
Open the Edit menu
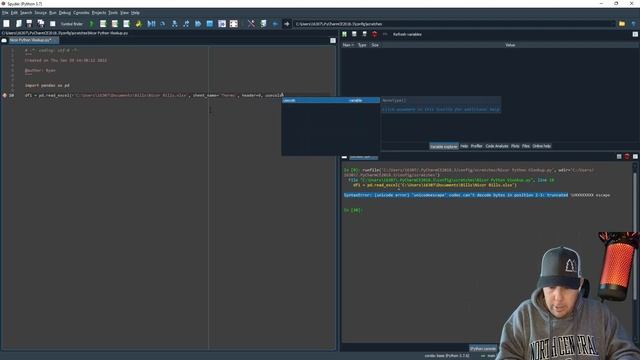14,13
